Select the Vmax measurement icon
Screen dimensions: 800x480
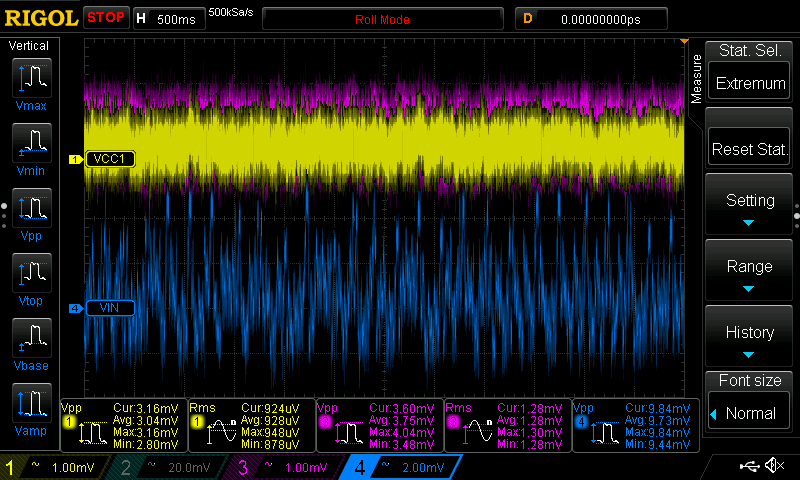pyautogui.click(x=32, y=78)
